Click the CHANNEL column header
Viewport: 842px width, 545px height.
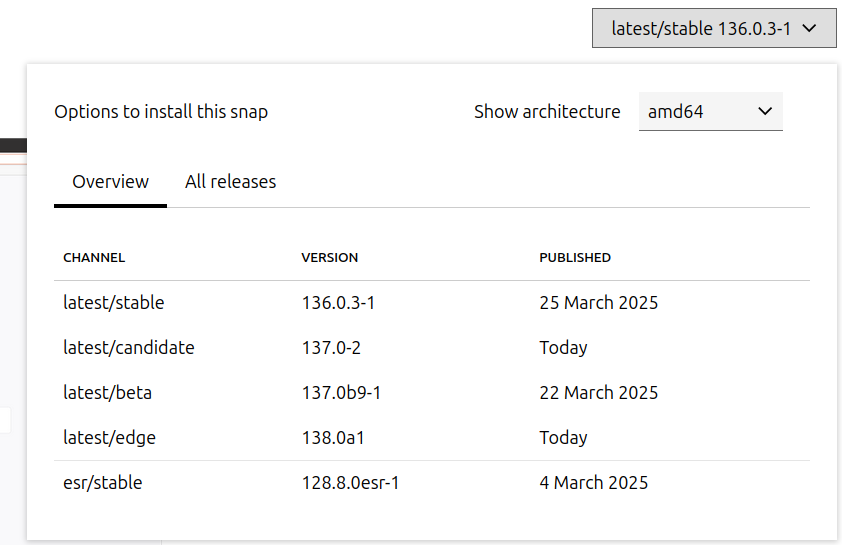tap(94, 257)
